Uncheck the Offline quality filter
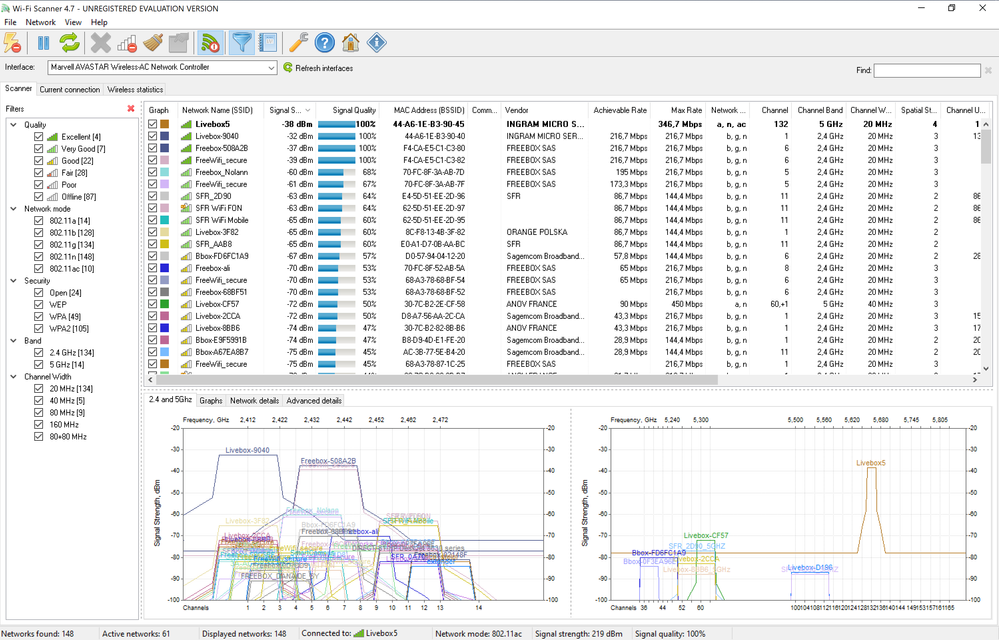 [39, 197]
